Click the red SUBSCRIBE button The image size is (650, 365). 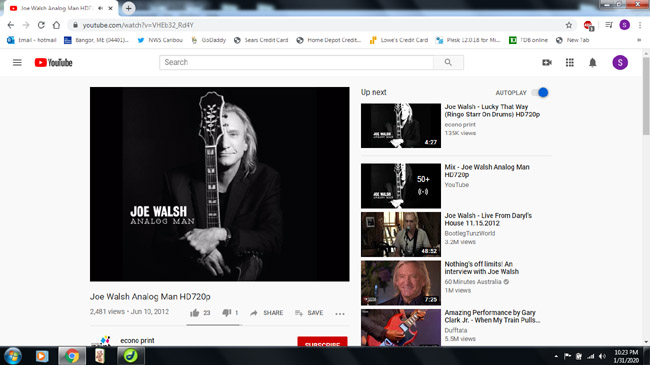click(322, 341)
